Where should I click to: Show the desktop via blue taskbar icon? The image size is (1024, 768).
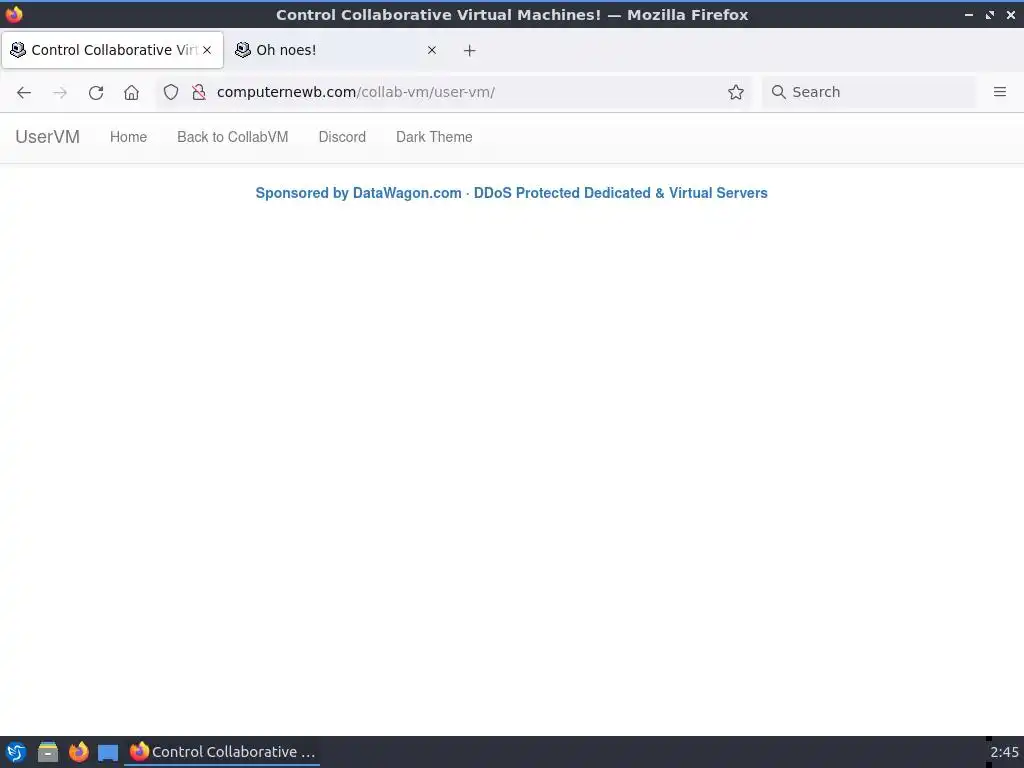[x=108, y=753]
